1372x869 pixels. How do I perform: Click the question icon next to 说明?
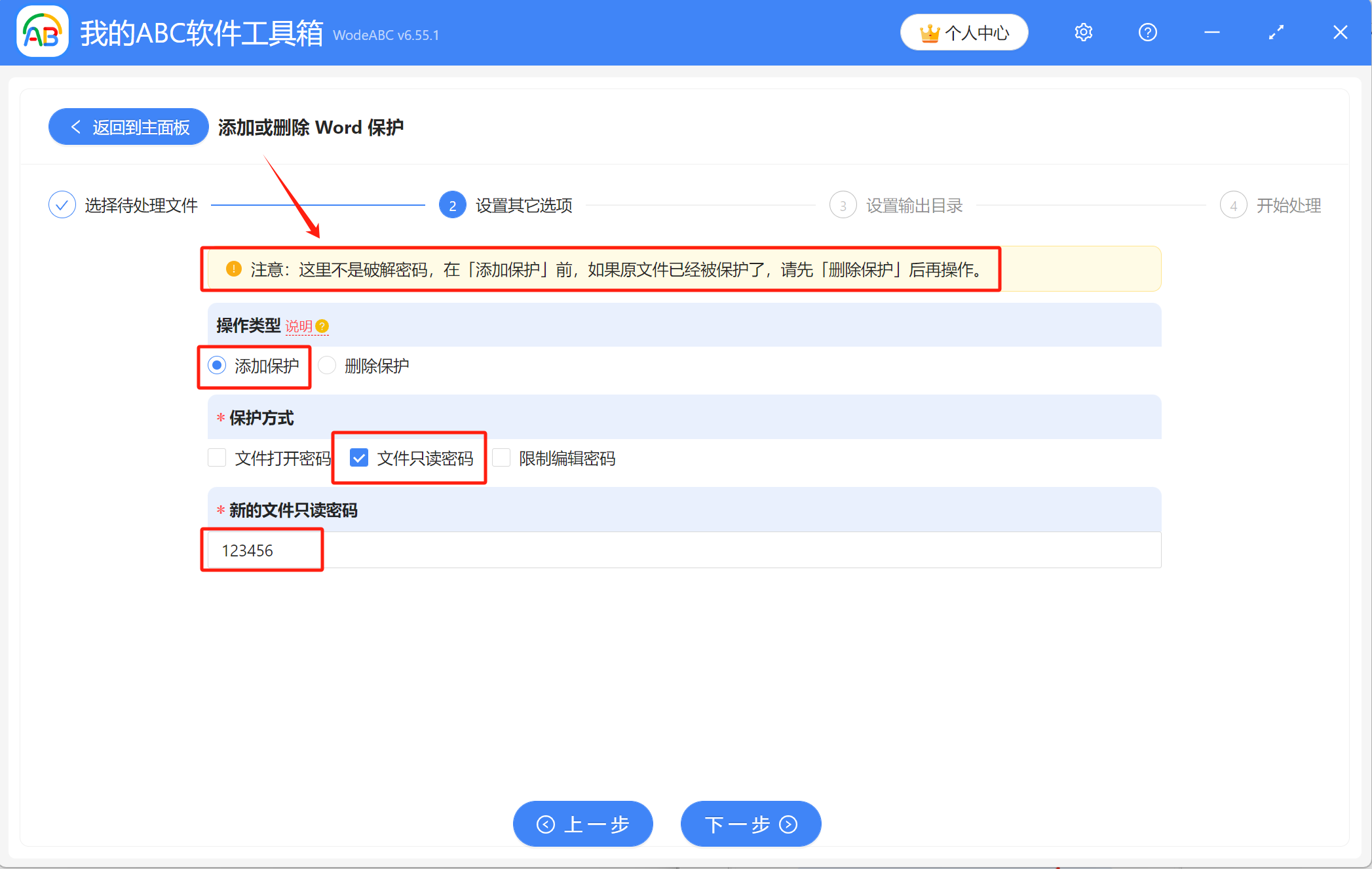click(x=322, y=326)
